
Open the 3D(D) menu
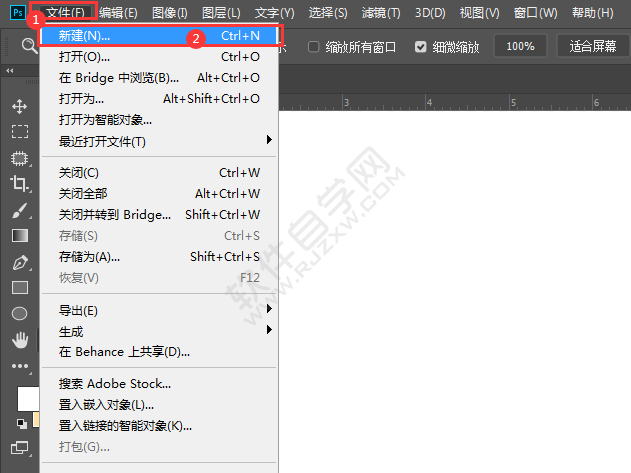430,13
